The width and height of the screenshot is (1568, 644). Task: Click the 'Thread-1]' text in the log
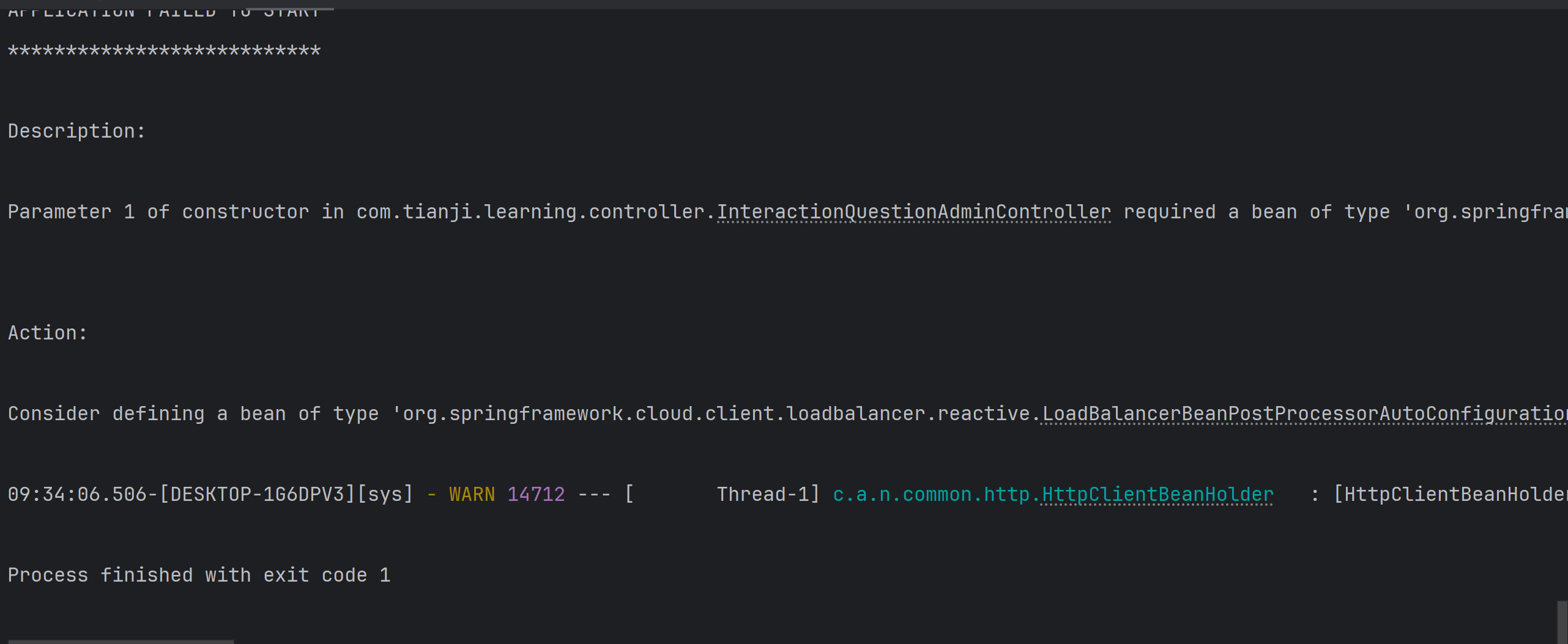tap(768, 494)
